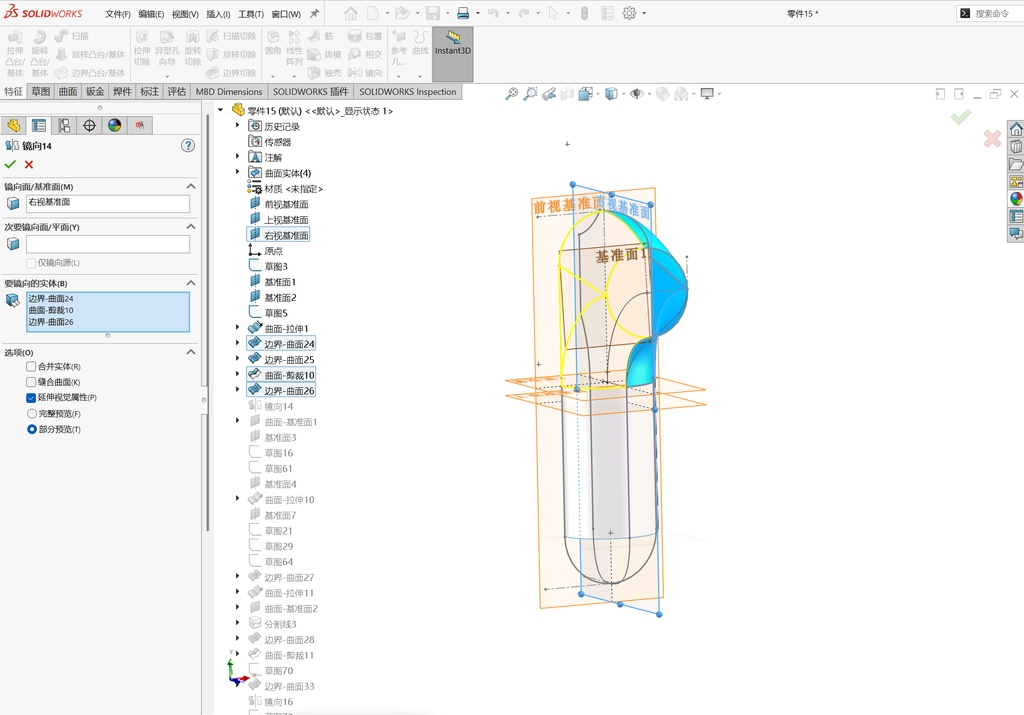The width and height of the screenshot is (1024, 715).
Task: Expand the 边界-曲面25 tree node
Action: 238,359
